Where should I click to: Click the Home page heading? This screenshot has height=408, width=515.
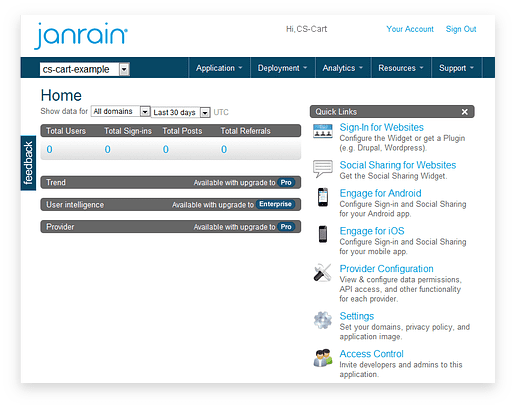point(61,96)
